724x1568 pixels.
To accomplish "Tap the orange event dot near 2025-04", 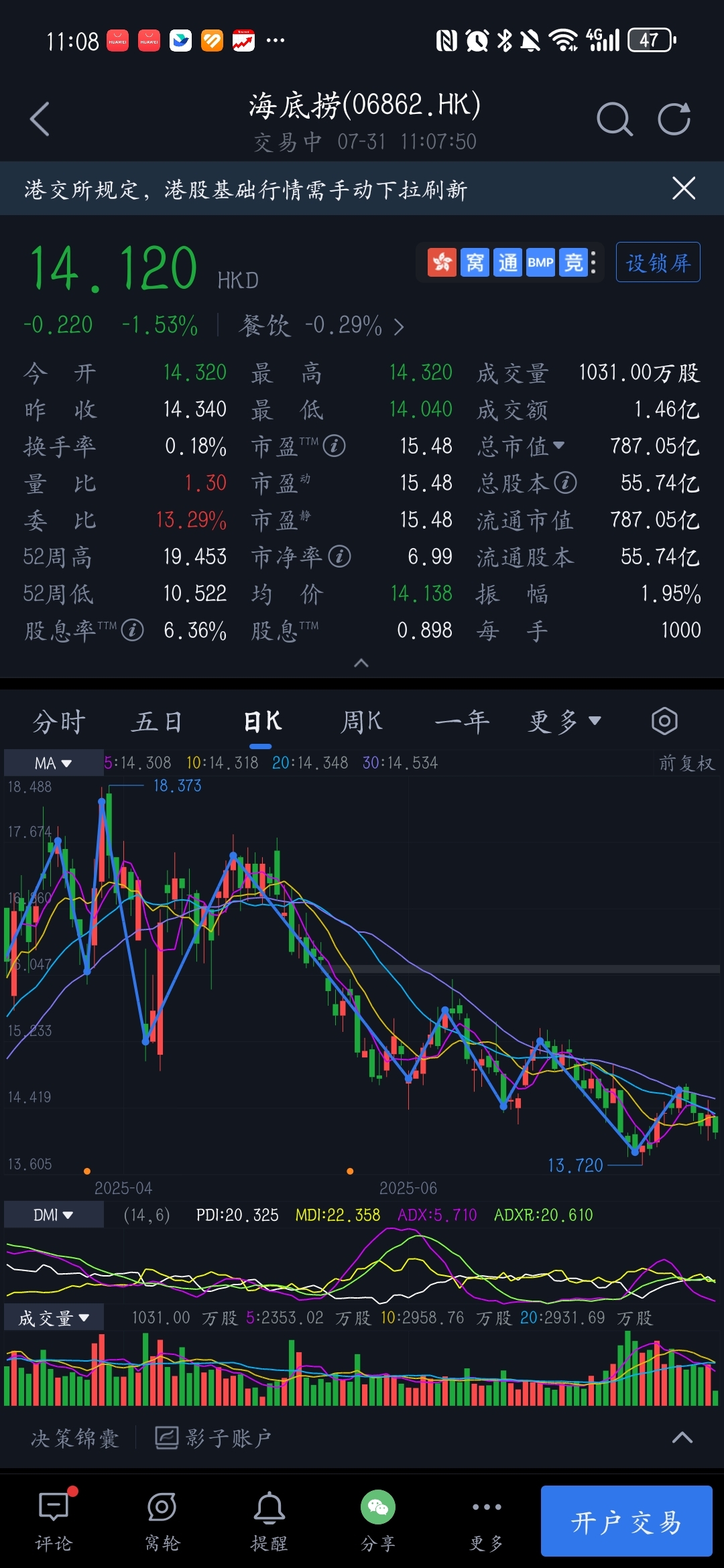I will click(87, 1171).
